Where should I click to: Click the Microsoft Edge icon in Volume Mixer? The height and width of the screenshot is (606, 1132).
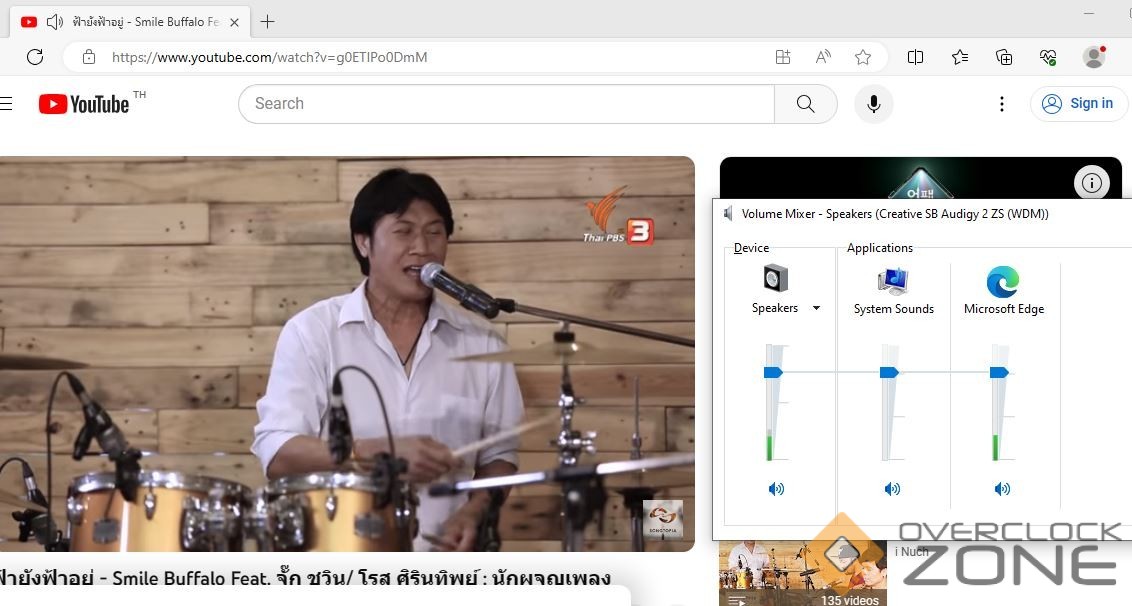click(x=1003, y=282)
